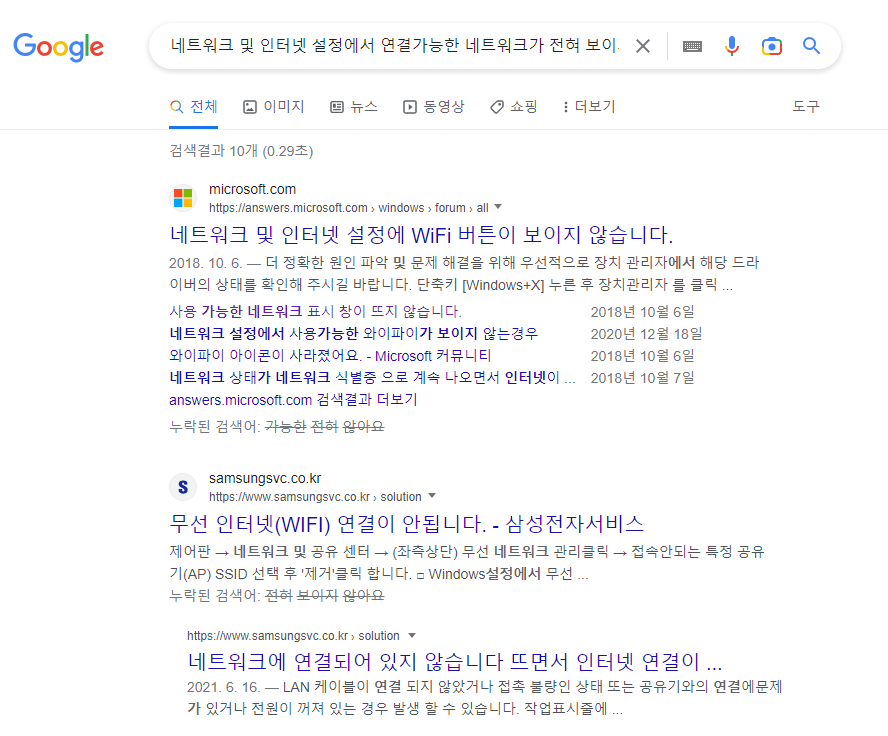Open result '네트워크 및 인터넷 설정에 WiFi 버튼이 보이지 않습니다.'
This screenshot has height=736, width=888.
[421, 234]
